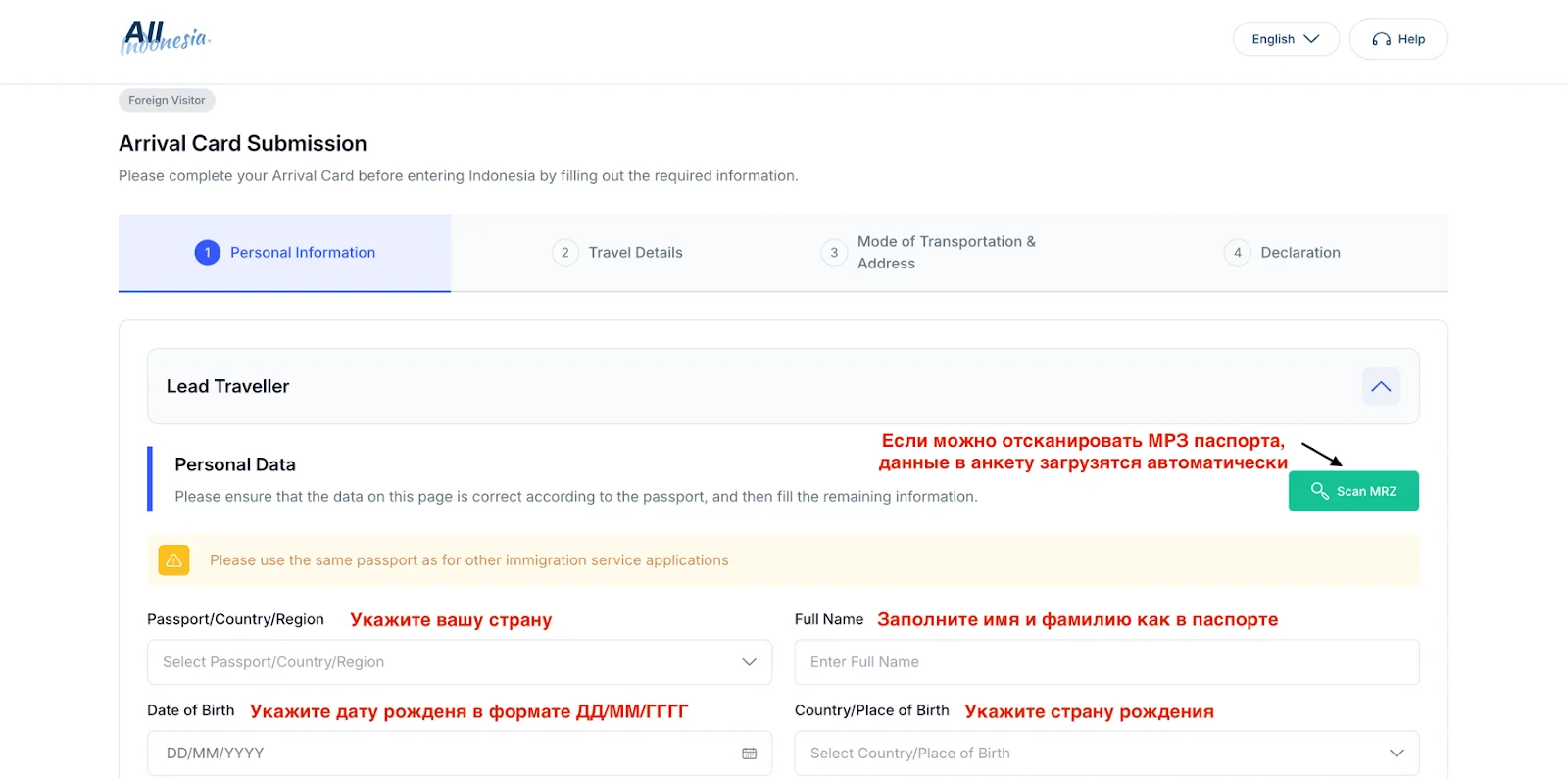Click the magnifier icon on Scan MRZ
Screen dimensions: 1568x778
tap(1319, 491)
